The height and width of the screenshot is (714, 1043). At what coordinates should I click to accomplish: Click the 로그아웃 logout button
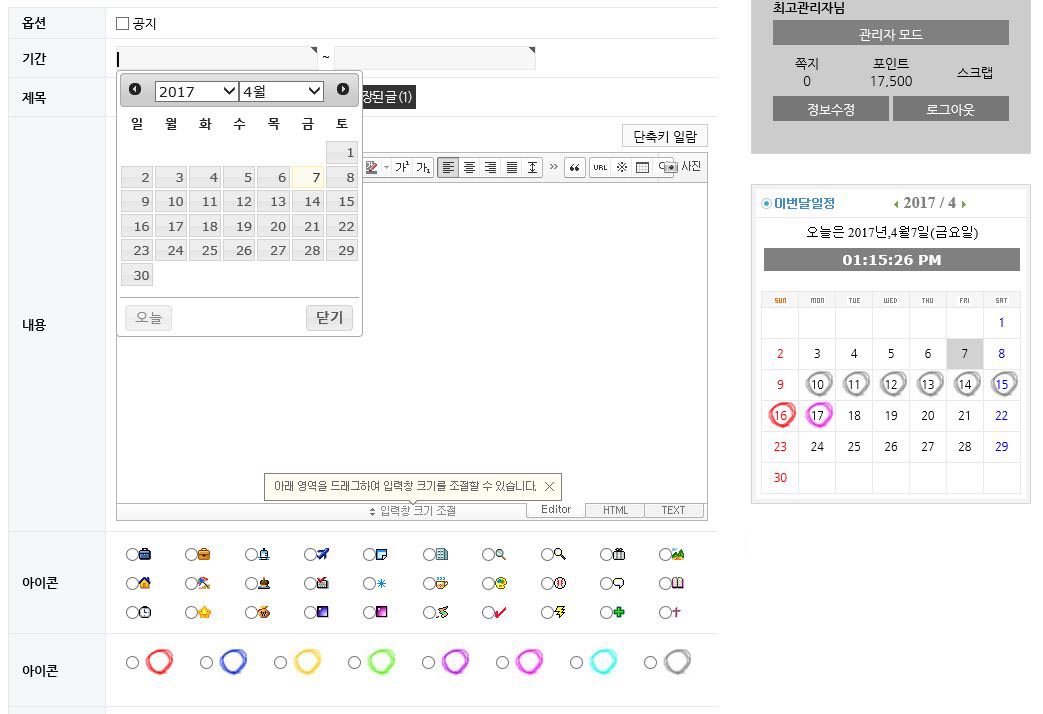pyautogui.click(x=950, y=109)
